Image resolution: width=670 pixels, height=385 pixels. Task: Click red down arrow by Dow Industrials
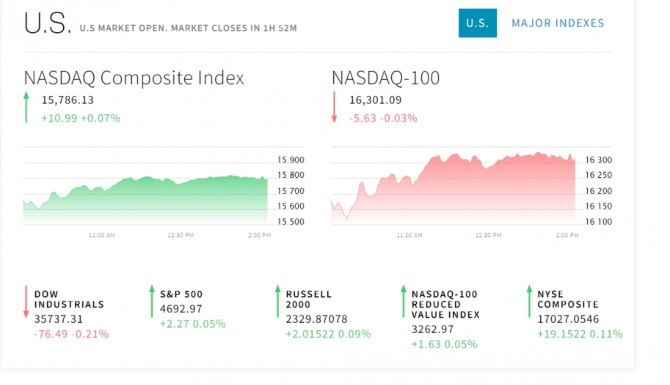[26, 302]
